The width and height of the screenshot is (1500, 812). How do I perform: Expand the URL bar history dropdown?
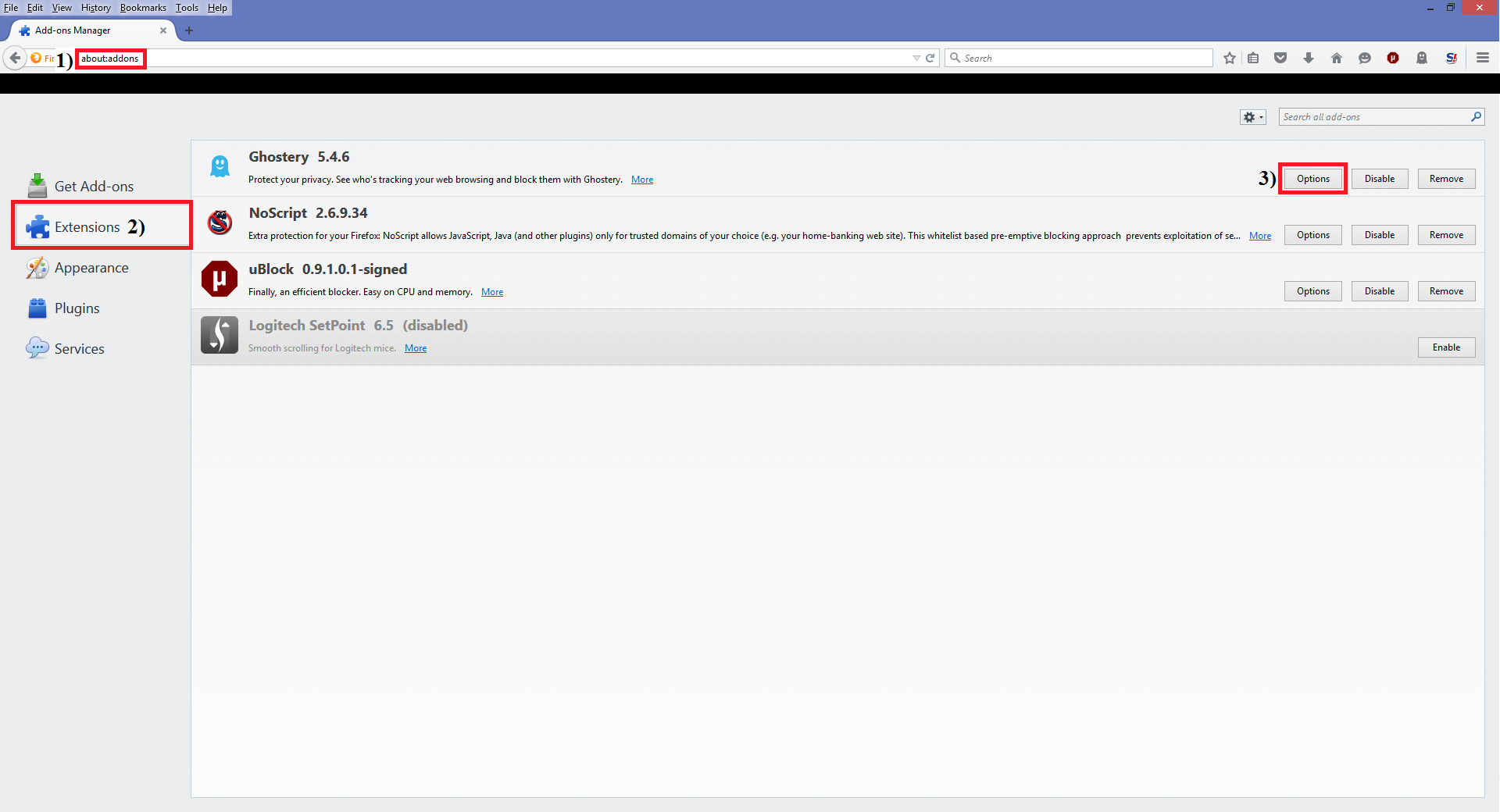916,59
